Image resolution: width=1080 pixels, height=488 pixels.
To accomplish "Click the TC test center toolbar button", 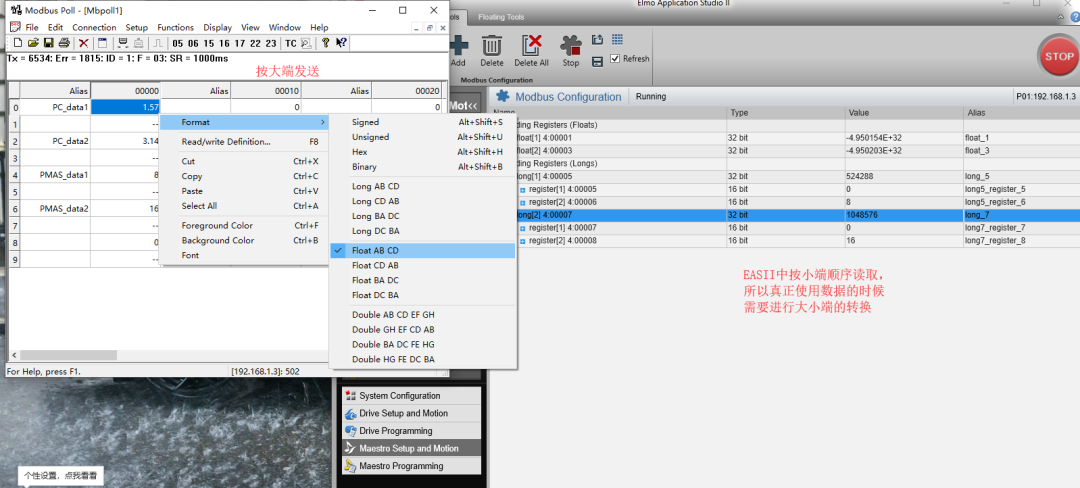I will click(291, 43).
